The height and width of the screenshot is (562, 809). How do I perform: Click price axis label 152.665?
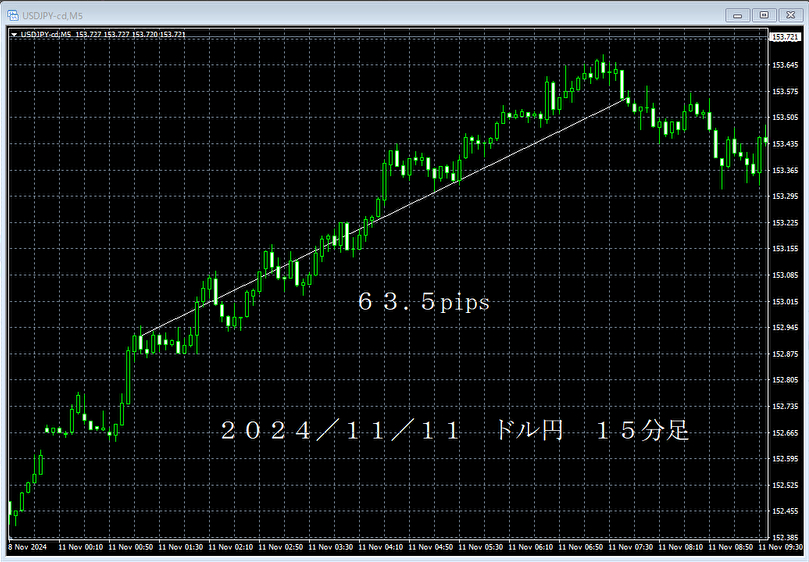click(x=785, y=432)
